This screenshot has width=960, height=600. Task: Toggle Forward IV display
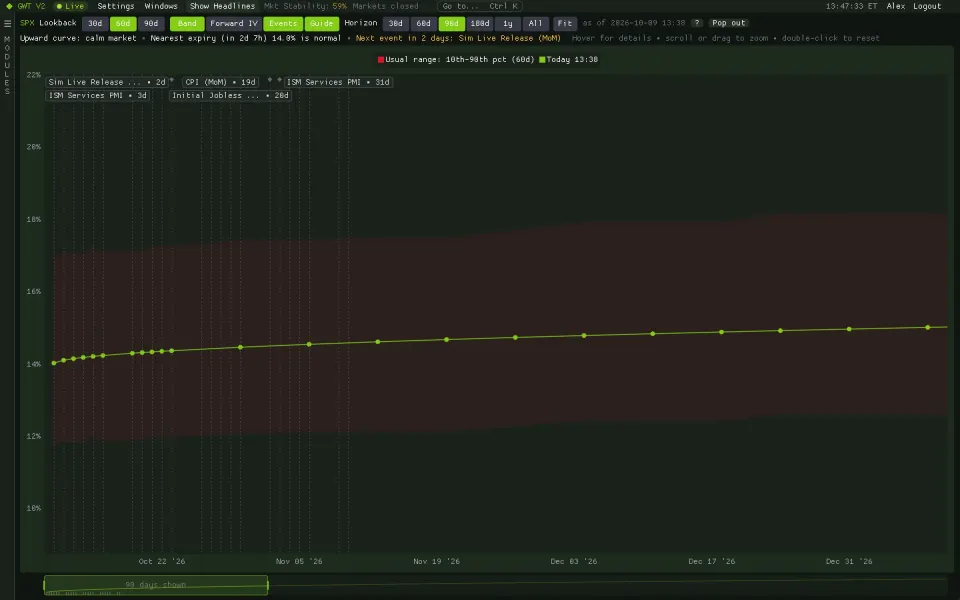[233, 23]
